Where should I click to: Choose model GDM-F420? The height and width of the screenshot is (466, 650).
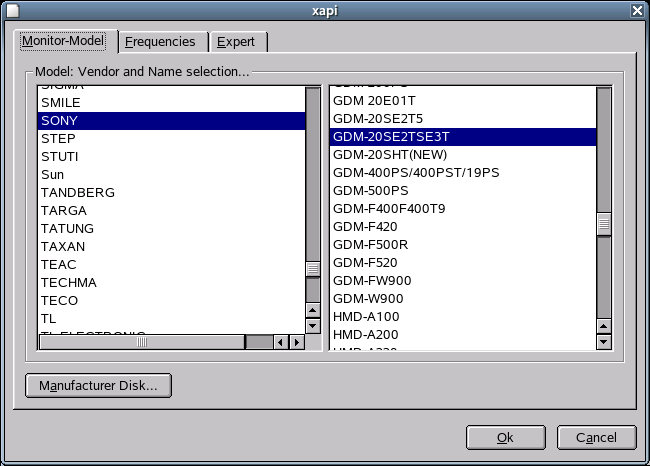coord(463,227)
